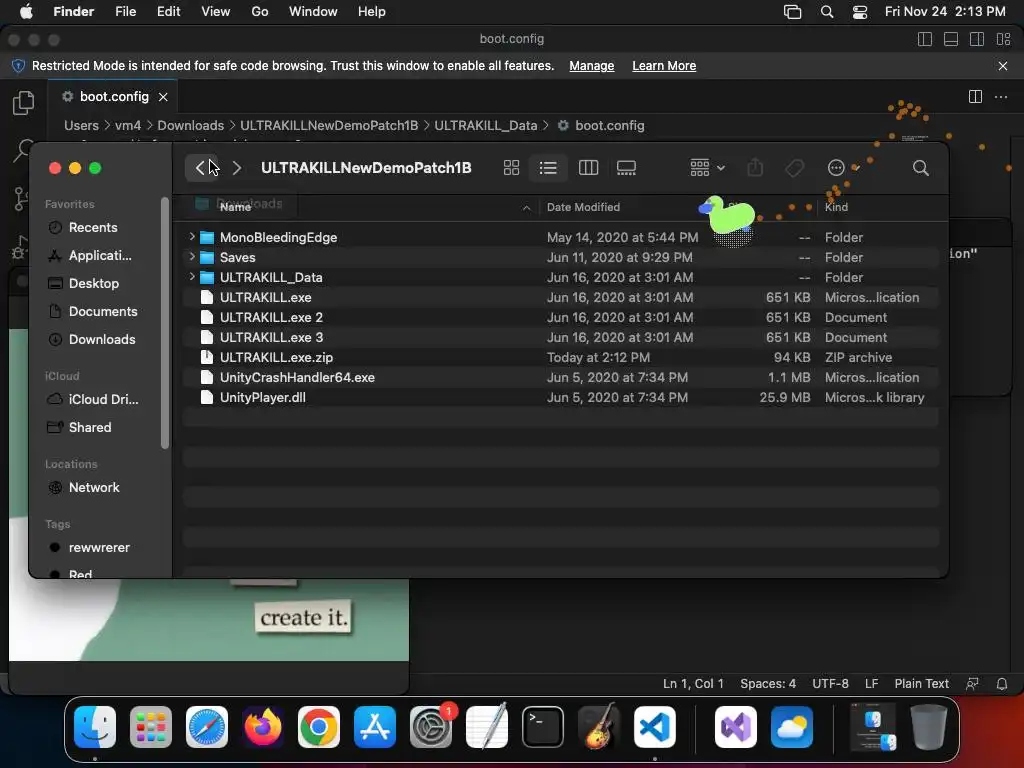Expand the ULTRAKILL_Data folder

192,277
